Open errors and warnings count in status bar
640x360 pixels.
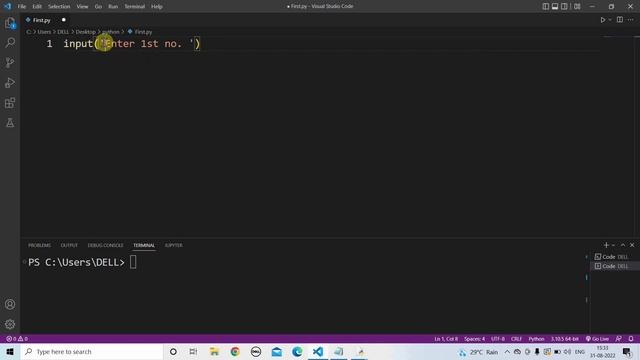(x=17, y=339)
